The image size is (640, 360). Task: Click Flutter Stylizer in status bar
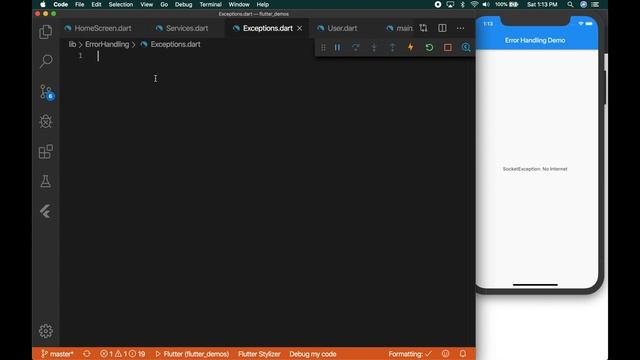(259, 354)
